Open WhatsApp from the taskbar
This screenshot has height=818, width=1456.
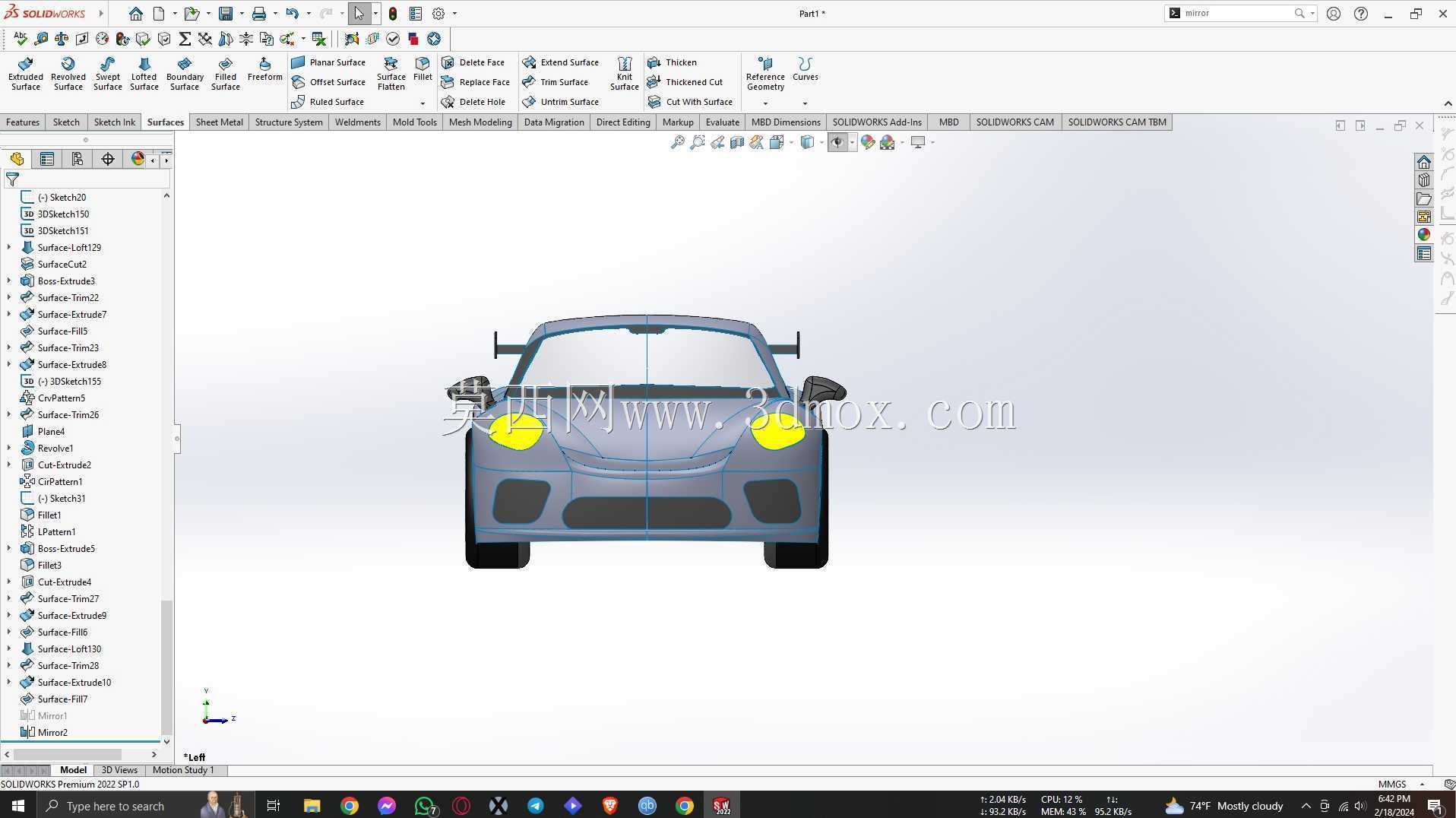point(425,806)
